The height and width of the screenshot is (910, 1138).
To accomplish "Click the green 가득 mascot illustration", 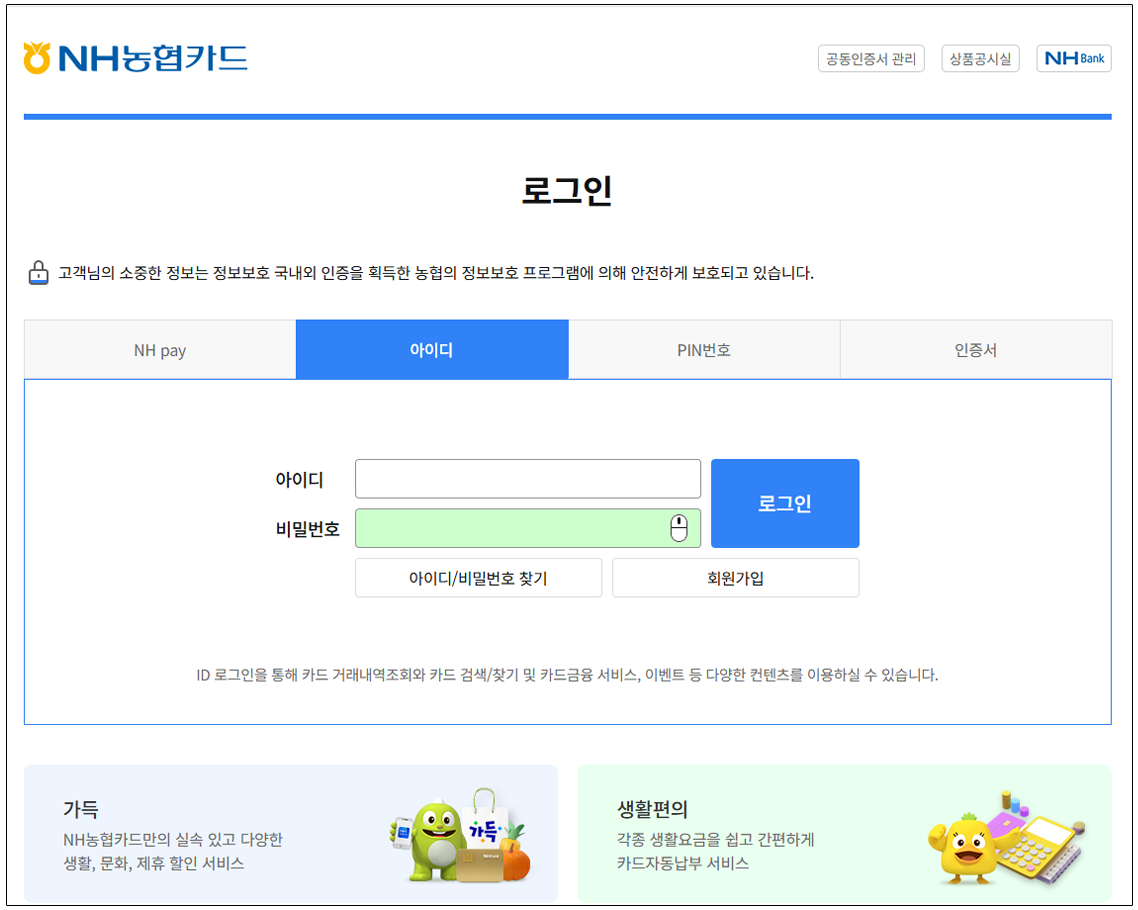I will pos(458,837).
